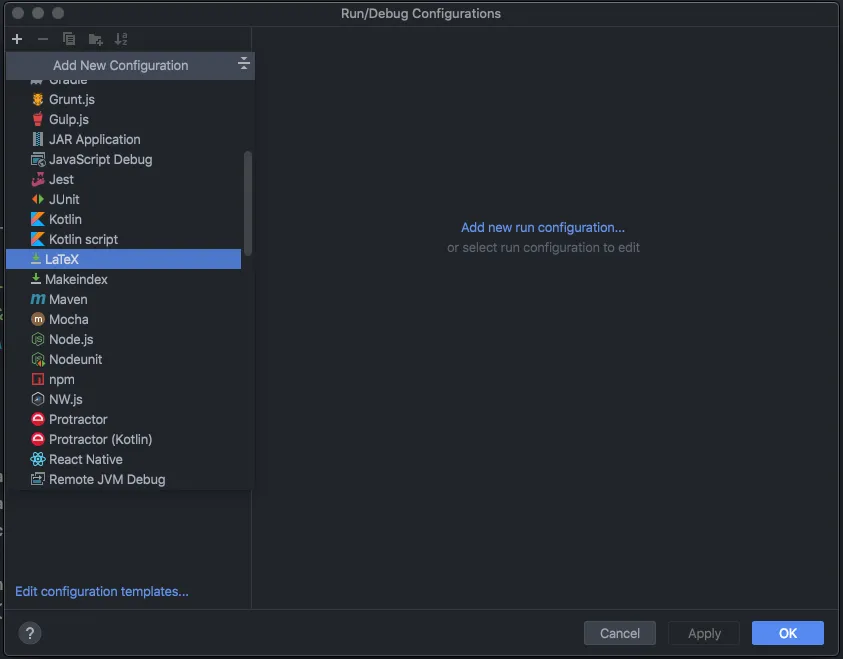Click the minus Remove Configuration icon
The width and height of the screenshot is (843, 659).
click(x=43, y=39)
